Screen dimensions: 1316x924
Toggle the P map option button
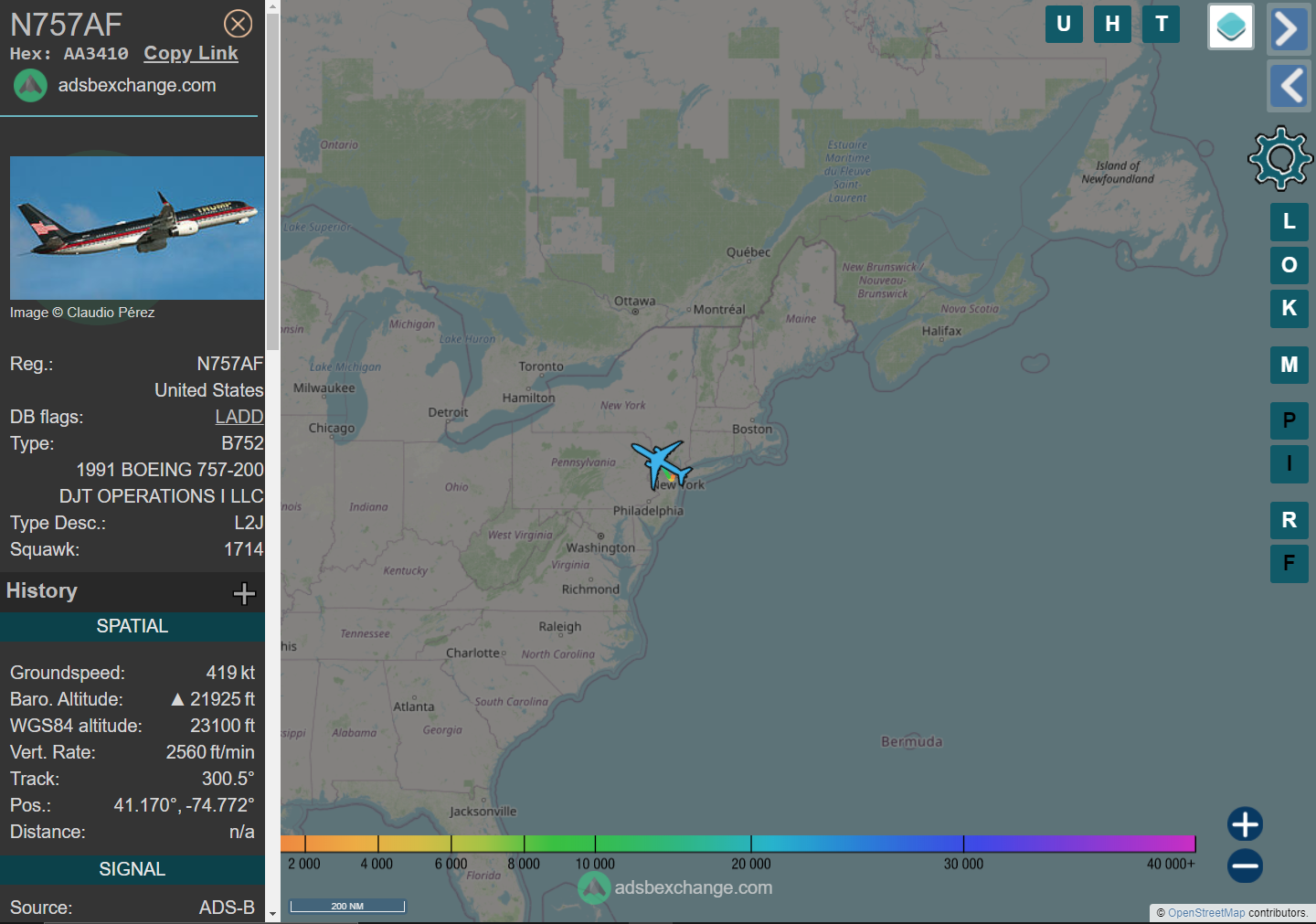[1289, 421]
